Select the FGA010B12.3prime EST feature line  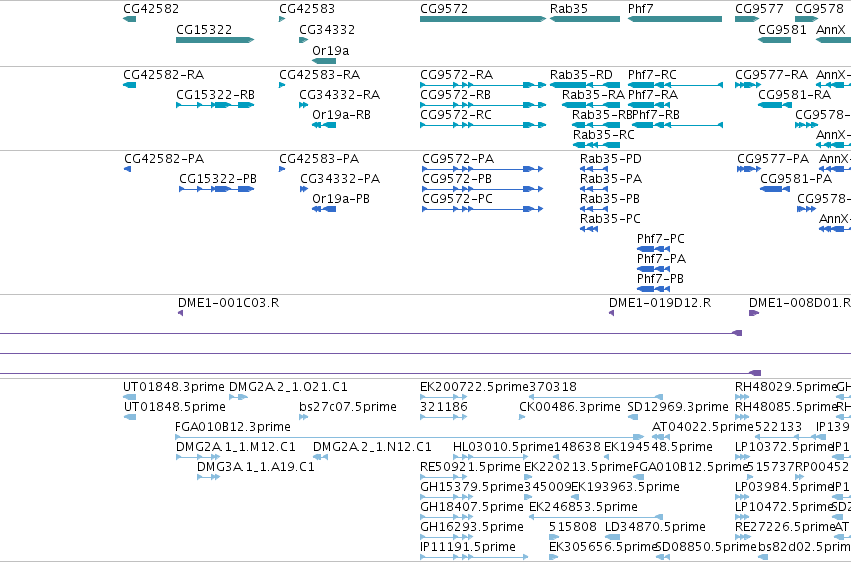410,437
